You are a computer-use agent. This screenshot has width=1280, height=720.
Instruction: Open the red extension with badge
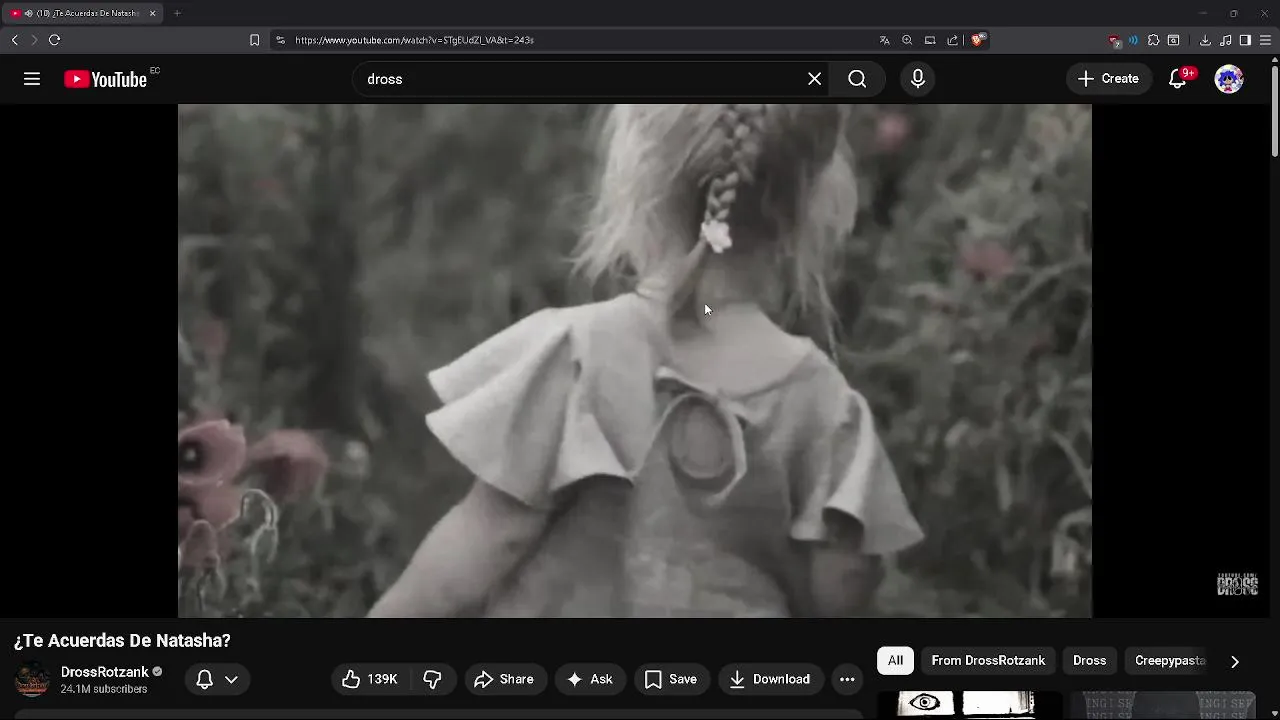[1114, 41]
